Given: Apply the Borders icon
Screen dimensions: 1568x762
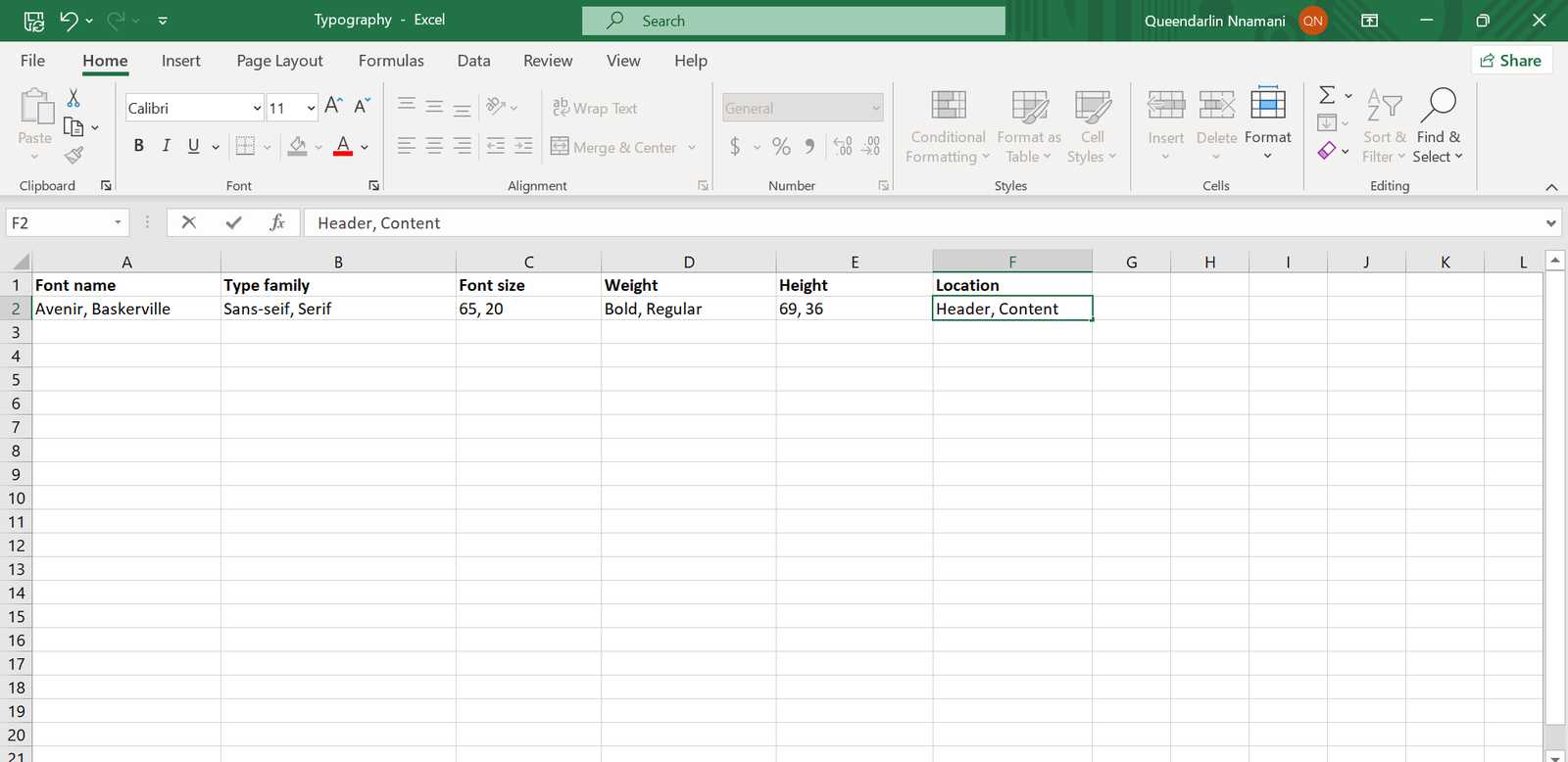Looking at the screenshot, I should [245, 147].
